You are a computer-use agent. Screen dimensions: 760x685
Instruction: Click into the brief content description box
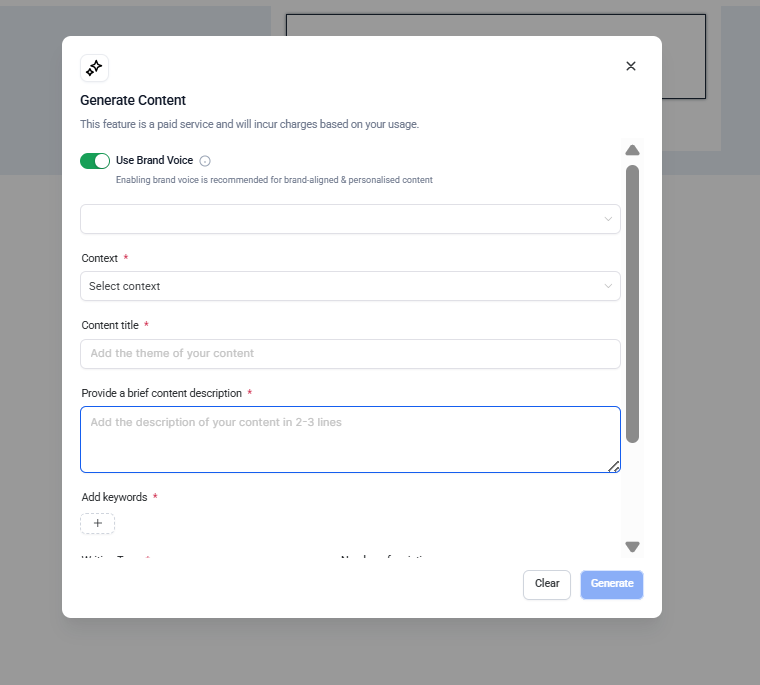[x=350, y=439]
